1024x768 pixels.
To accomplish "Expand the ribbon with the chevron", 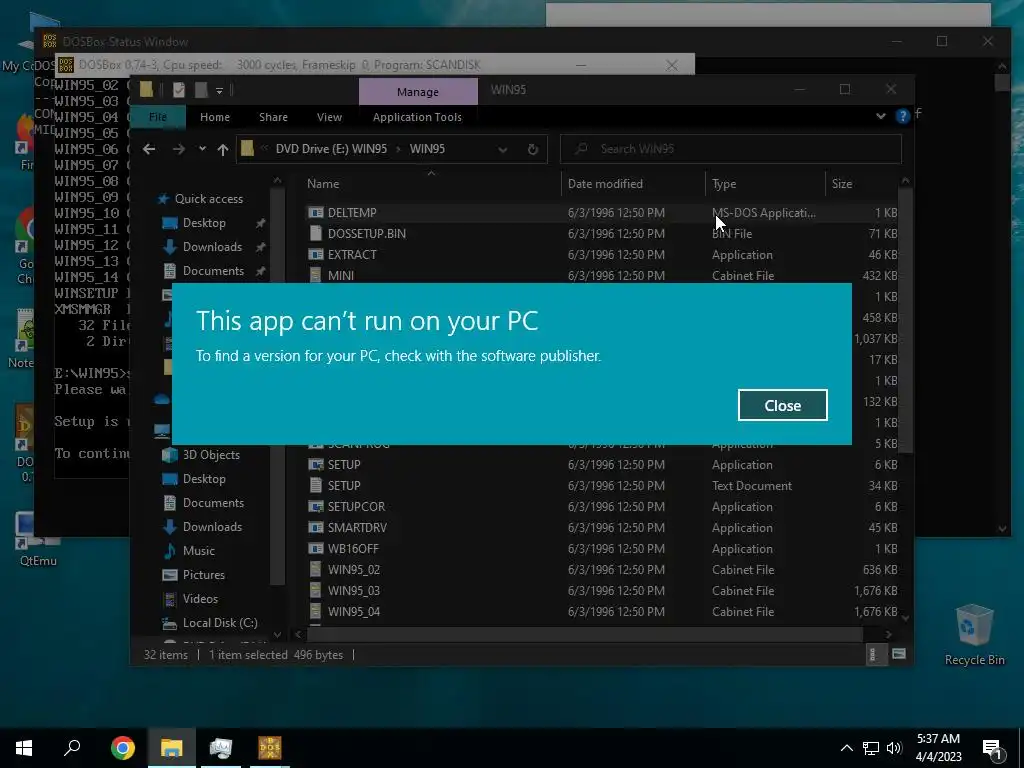I will pos(881,116).
